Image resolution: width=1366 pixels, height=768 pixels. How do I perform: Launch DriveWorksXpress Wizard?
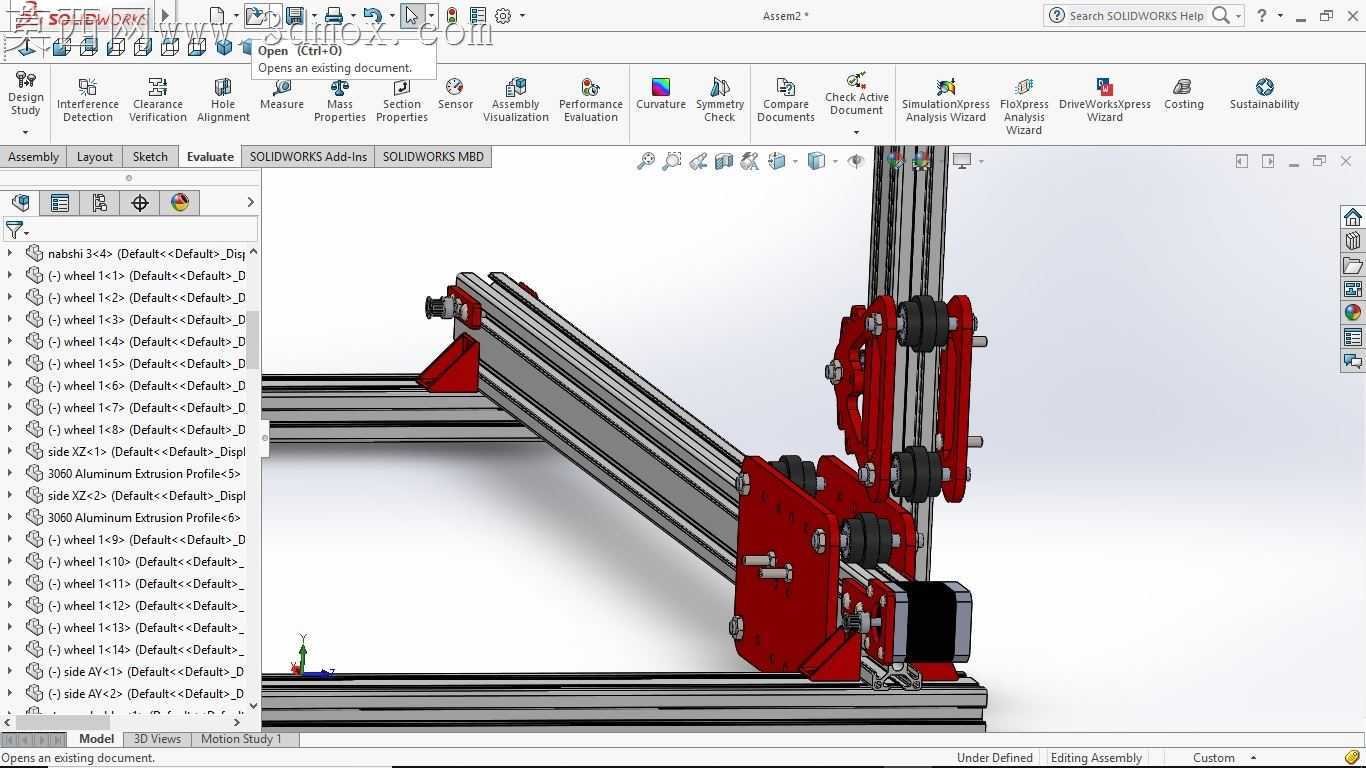[1105, 101]
